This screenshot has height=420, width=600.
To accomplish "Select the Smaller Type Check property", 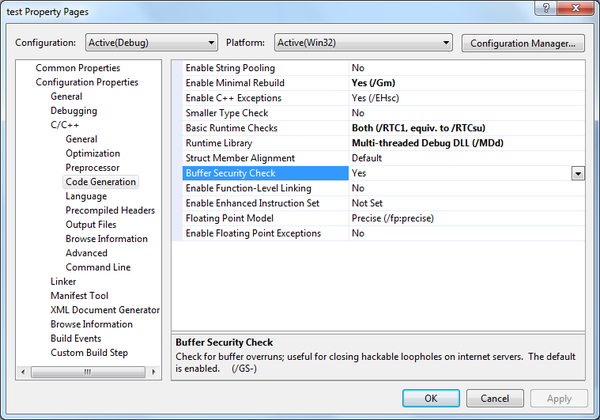I will pos(266,113).
